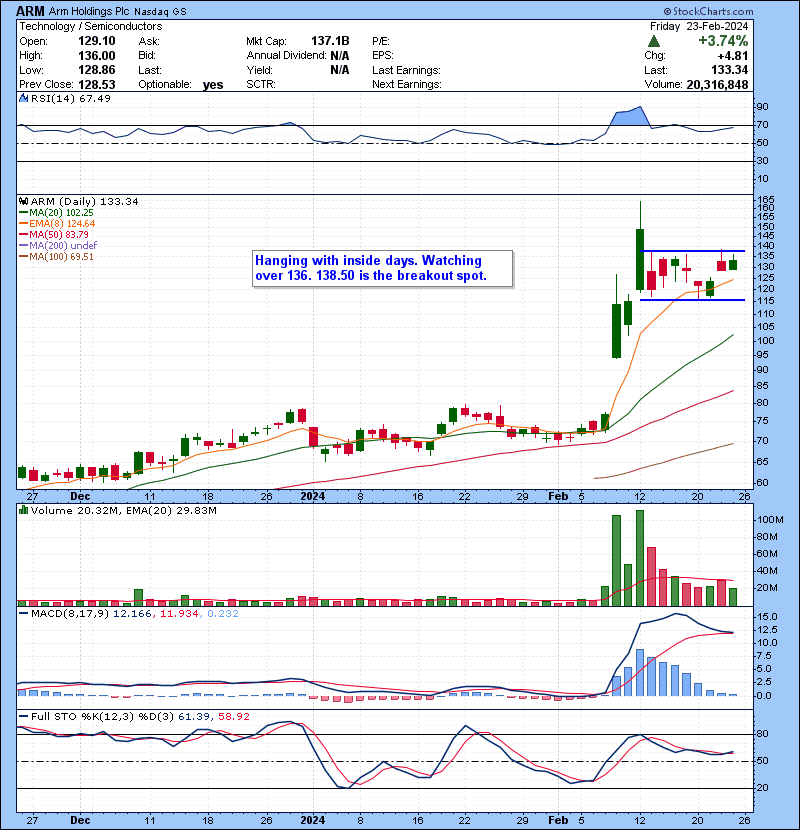Click the +3.74% percent change

click(723, 41)
